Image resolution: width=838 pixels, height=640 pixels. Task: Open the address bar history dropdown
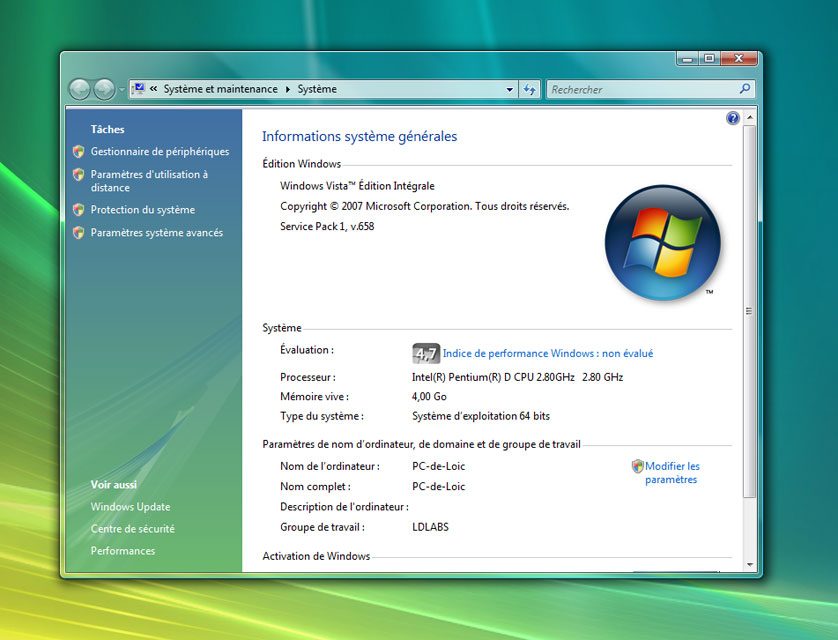(x=510, y=90)
